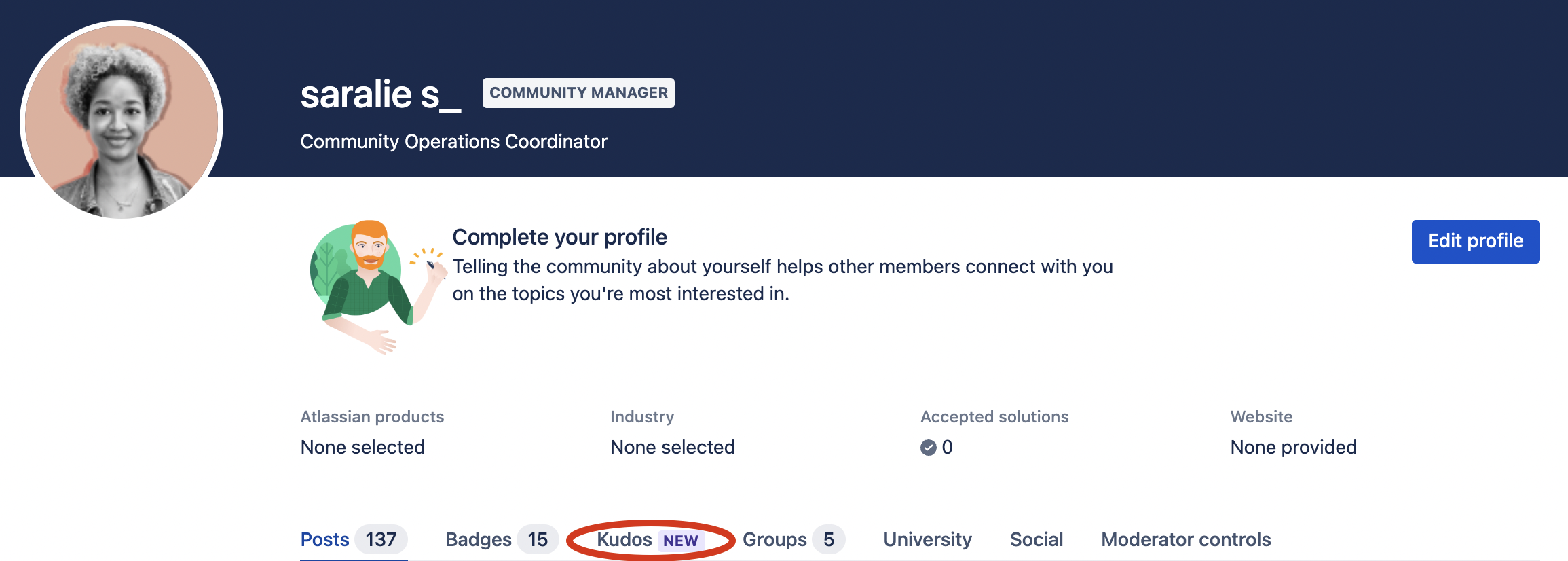Click None provided under Website

click(x=1294, y=447)
